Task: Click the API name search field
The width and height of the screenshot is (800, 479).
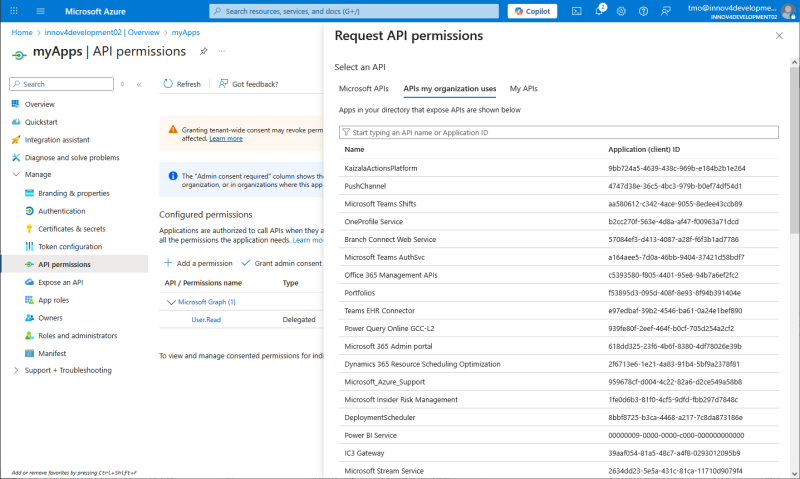Action: 559,132
